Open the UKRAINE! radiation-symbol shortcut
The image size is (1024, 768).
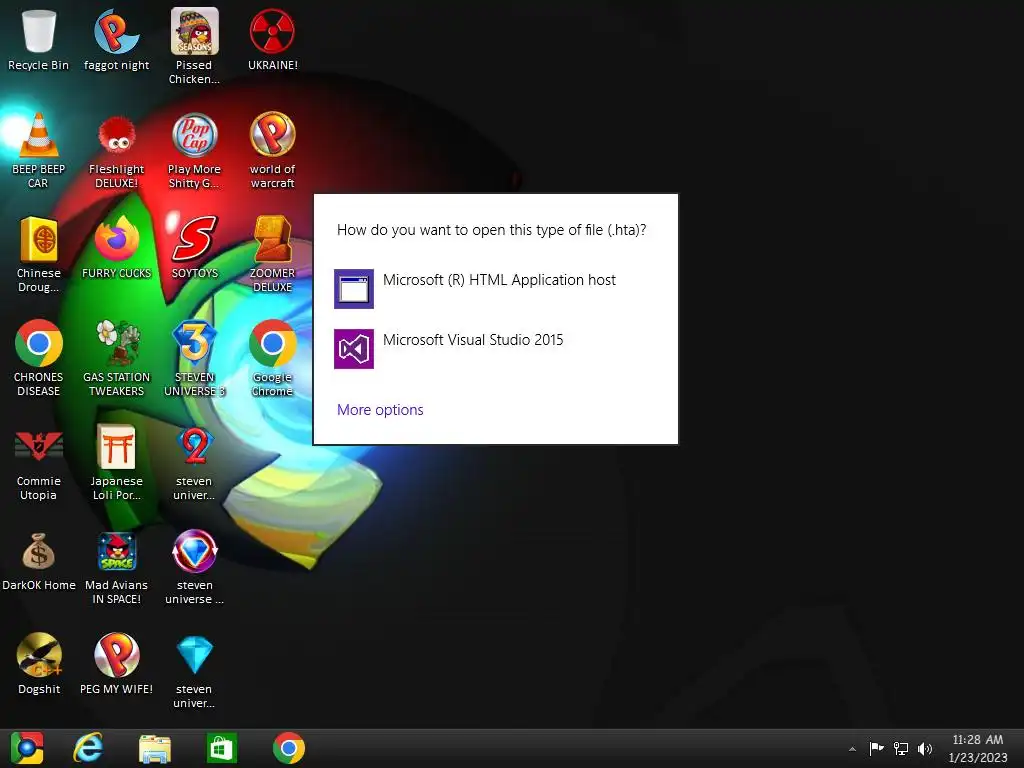[272, 31]
